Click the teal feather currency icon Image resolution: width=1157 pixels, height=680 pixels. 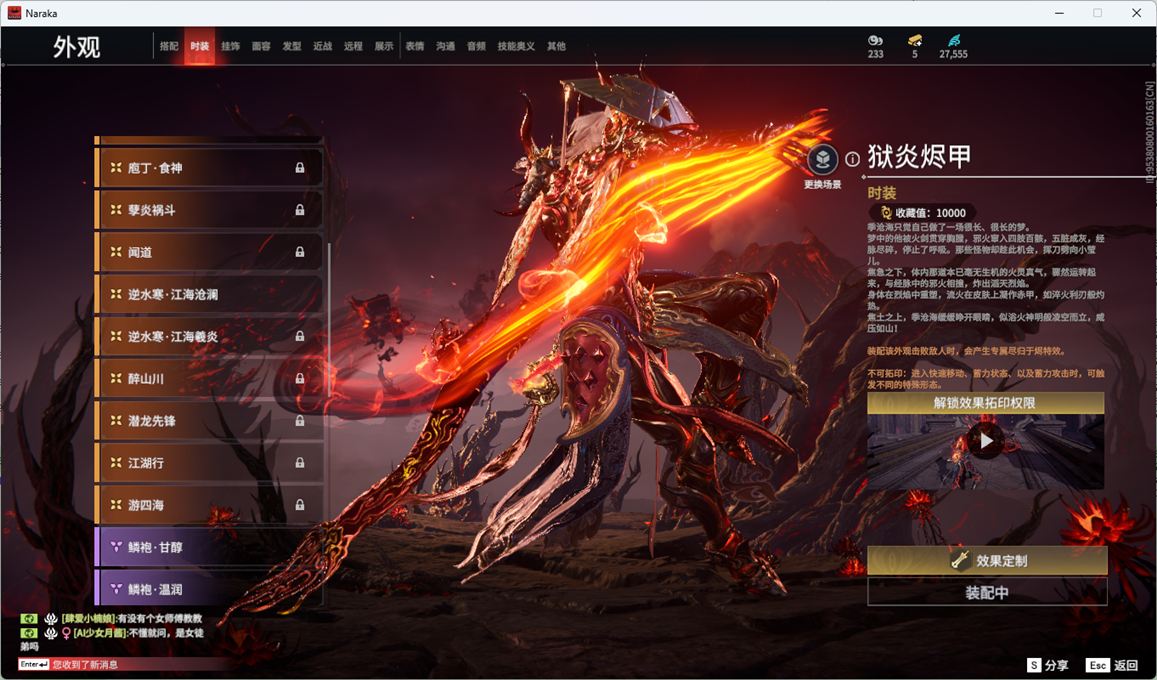[x=953, y=40]
